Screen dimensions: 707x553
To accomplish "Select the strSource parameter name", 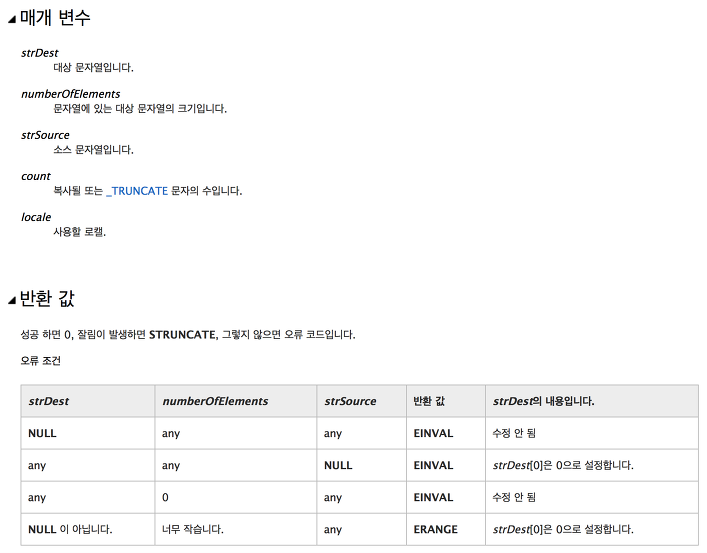I will (x=45, y=135).
